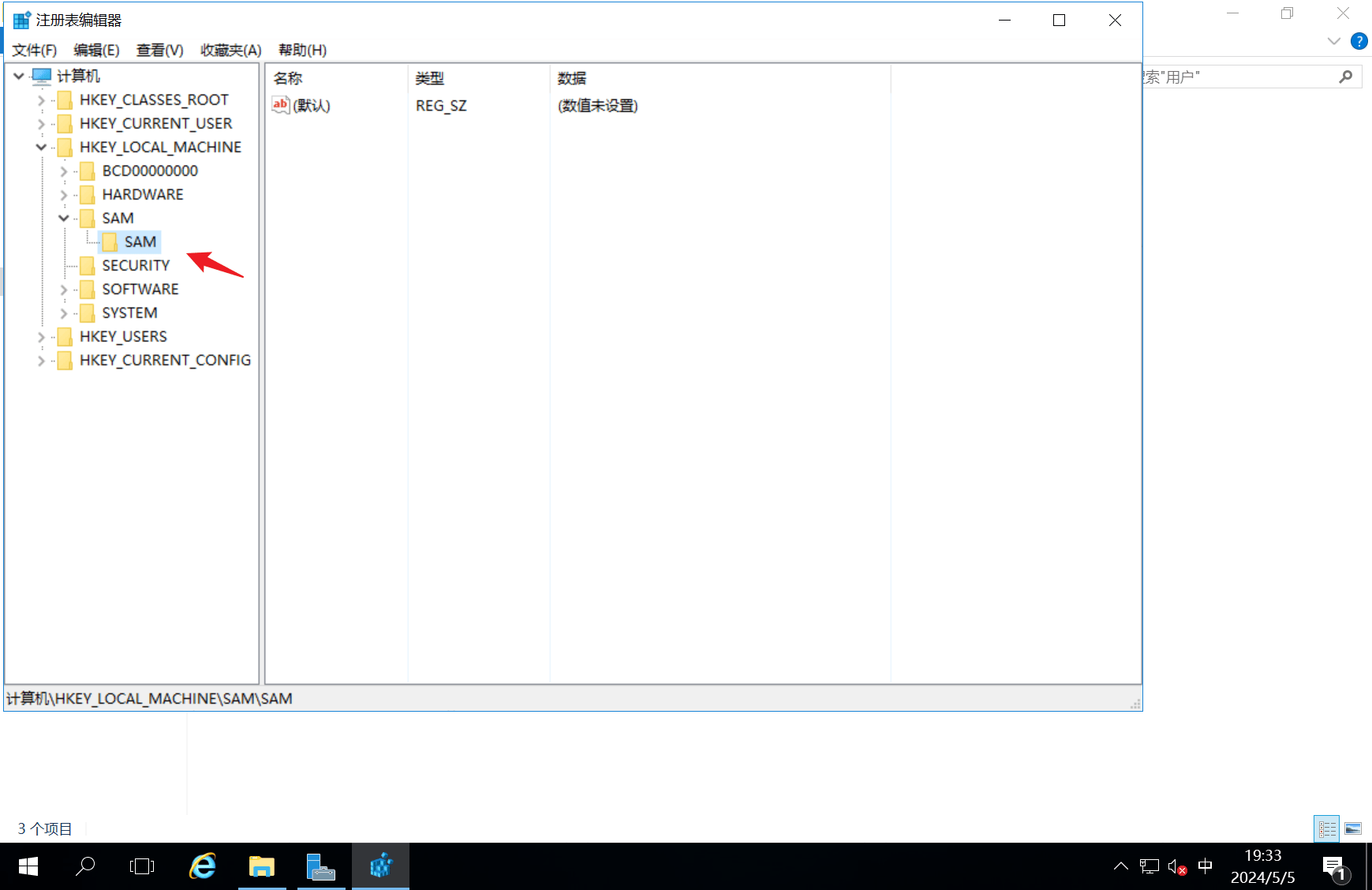Screen dimensions: 1372x890
Task: Switch to large icons view in Explorer
Action: pos(1353,828)
